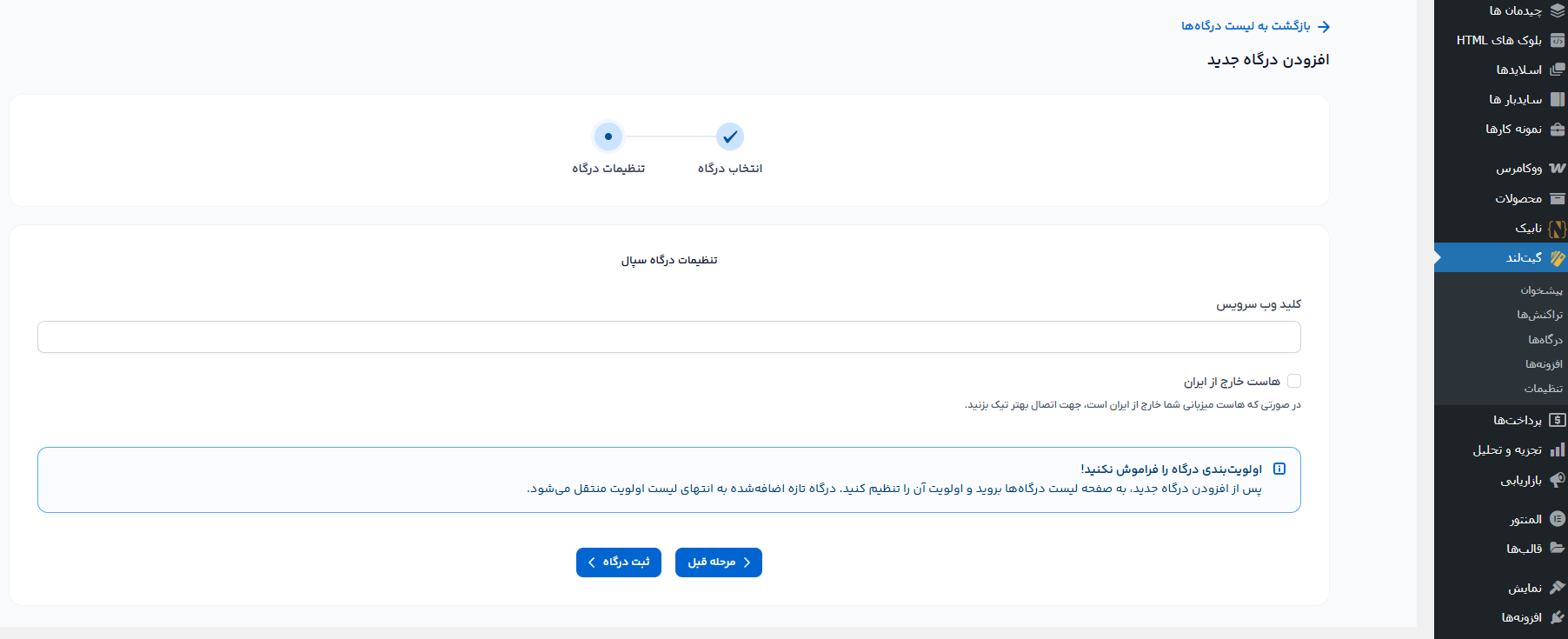Click the المنتور Elementor icon
This screenshot has width=1568, height=639.
point(1557,518)
